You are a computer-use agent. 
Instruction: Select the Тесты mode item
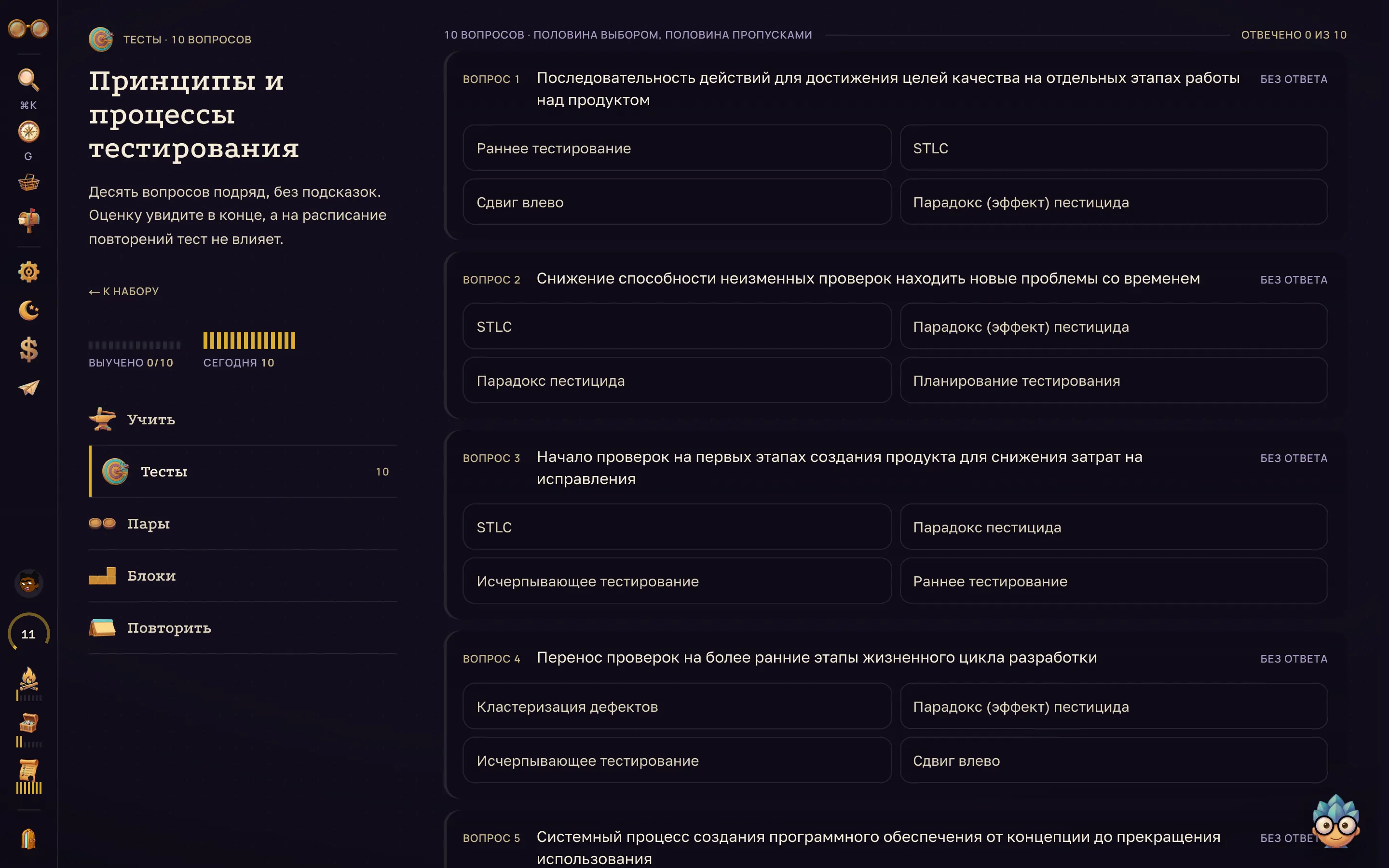[243, 471]
